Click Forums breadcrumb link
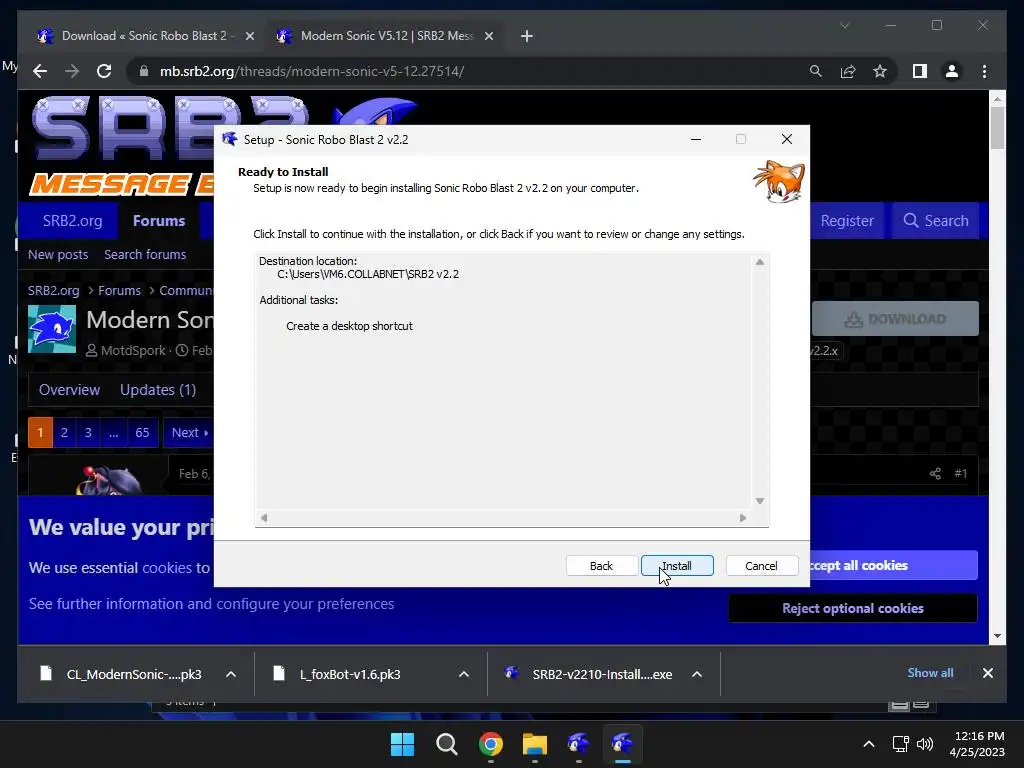 coord(120,291)
